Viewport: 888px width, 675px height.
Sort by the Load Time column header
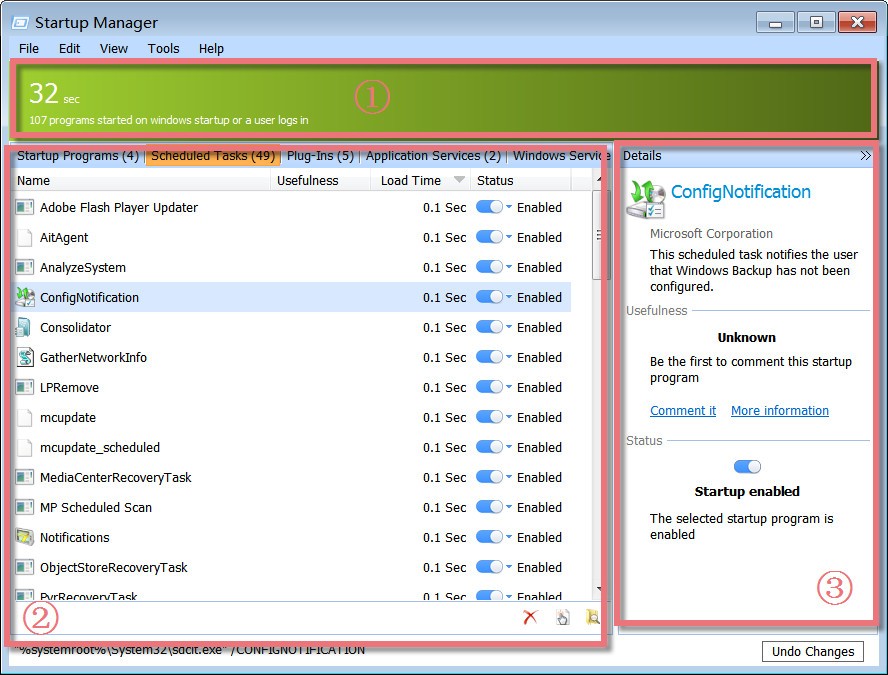[411, 181]
